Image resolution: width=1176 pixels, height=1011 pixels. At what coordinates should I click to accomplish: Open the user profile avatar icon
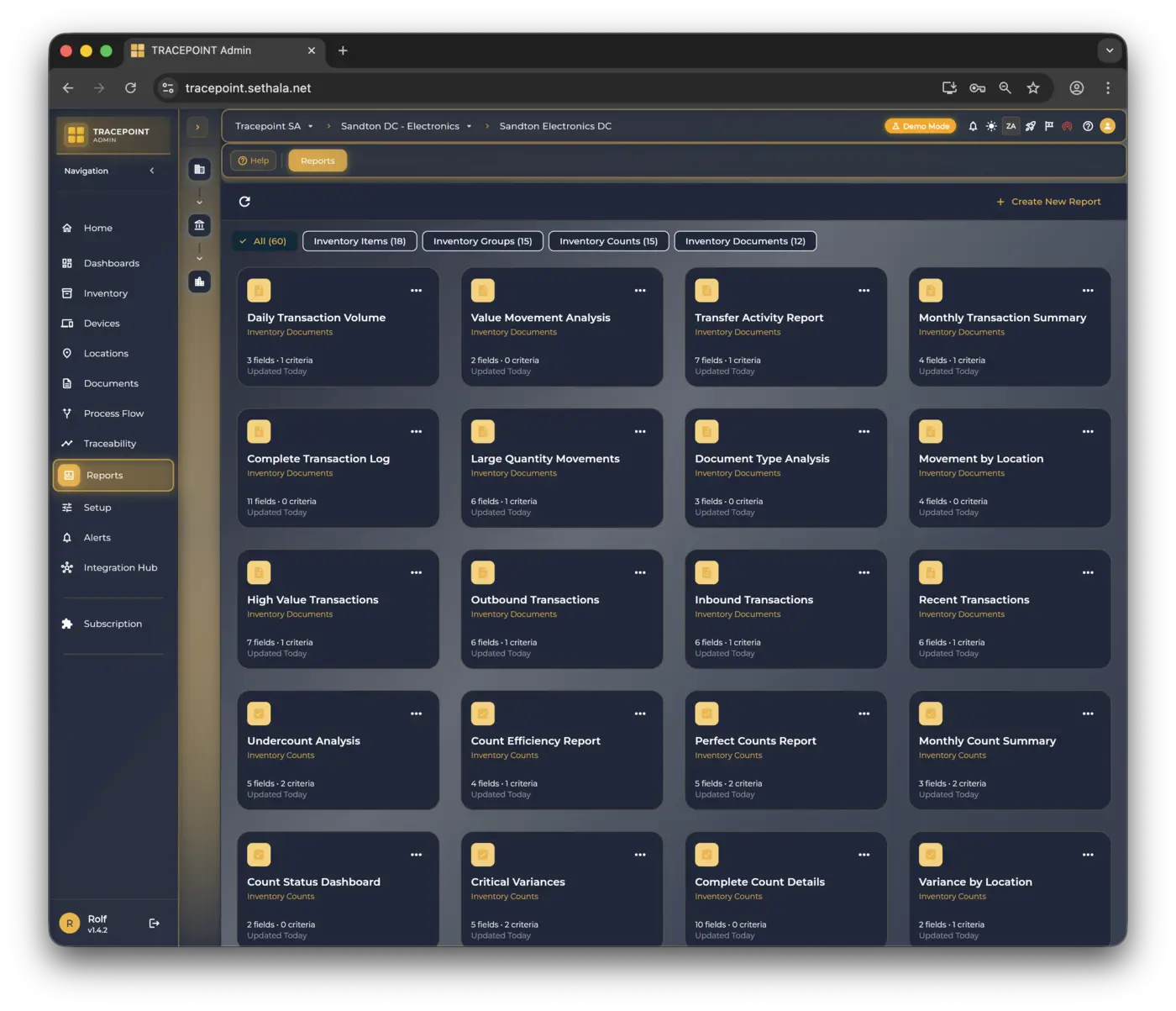tap(1107, 126)
